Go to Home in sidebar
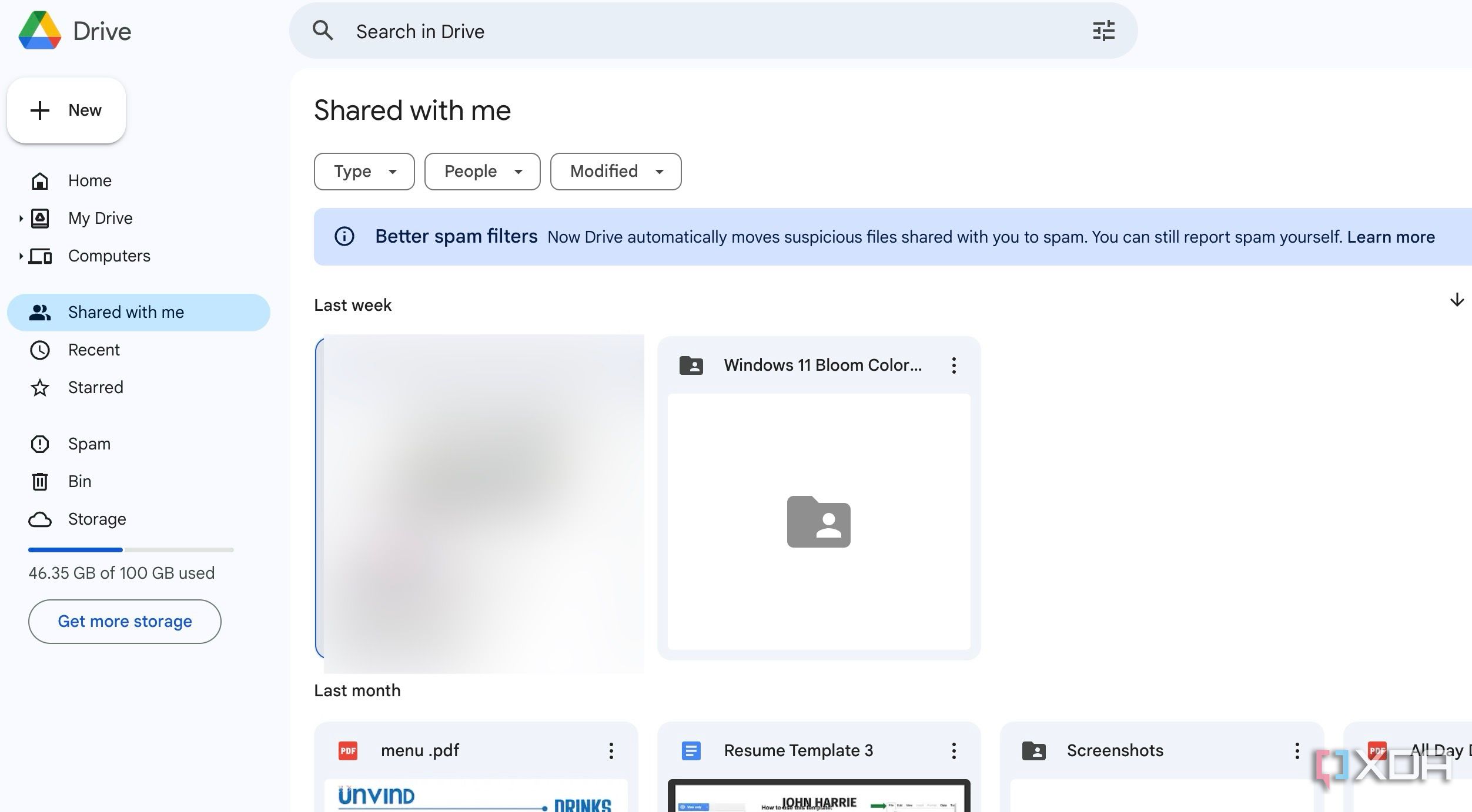The width and height of the screenshot is (1472, 812). (x=139, y=181)
